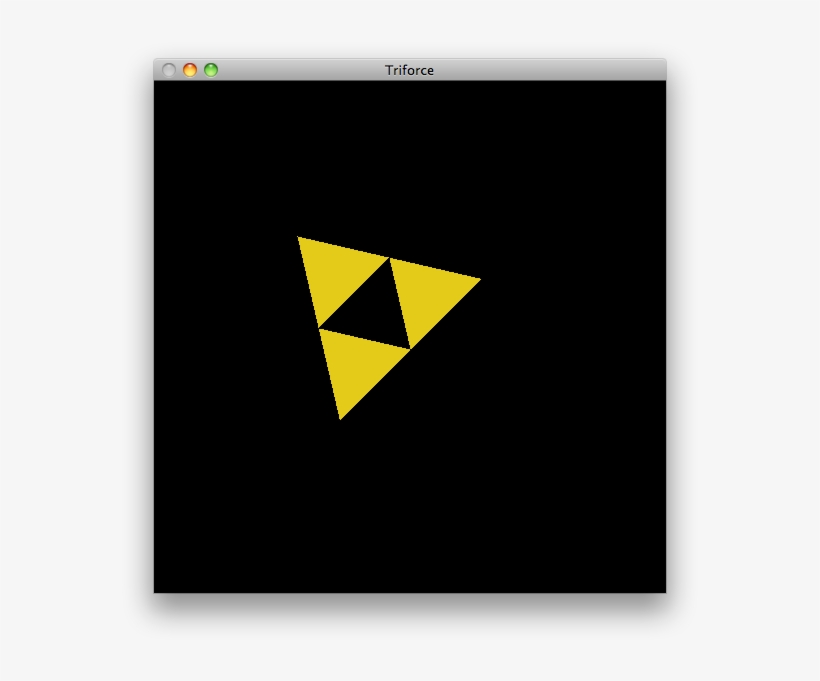This screenshot has width=820, height=681.
Task: Click the right yellow triangle of the Triforce
Action: 427,295
